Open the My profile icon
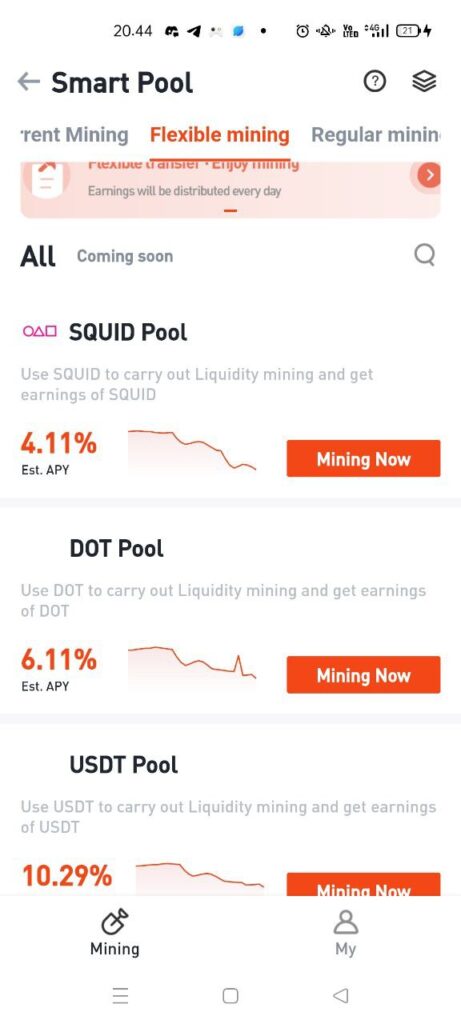This screenshot has width=461, height=1024. point(345,922)
